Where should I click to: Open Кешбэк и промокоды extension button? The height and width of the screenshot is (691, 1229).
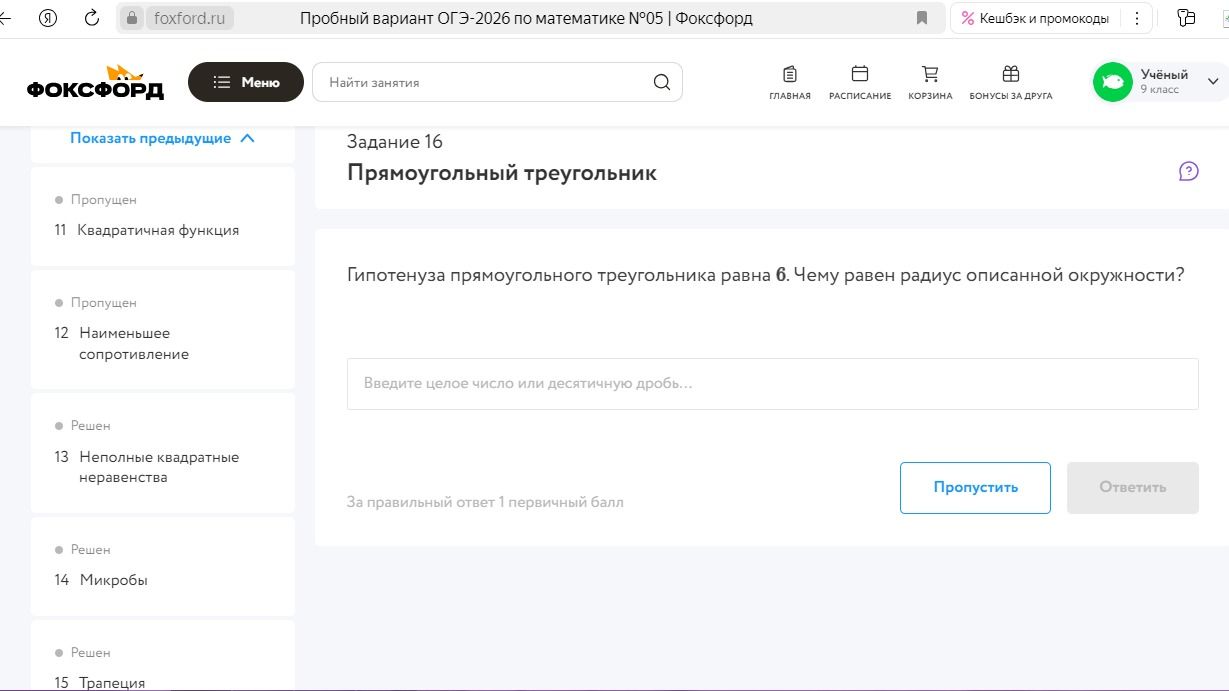tap(1035, 18)
